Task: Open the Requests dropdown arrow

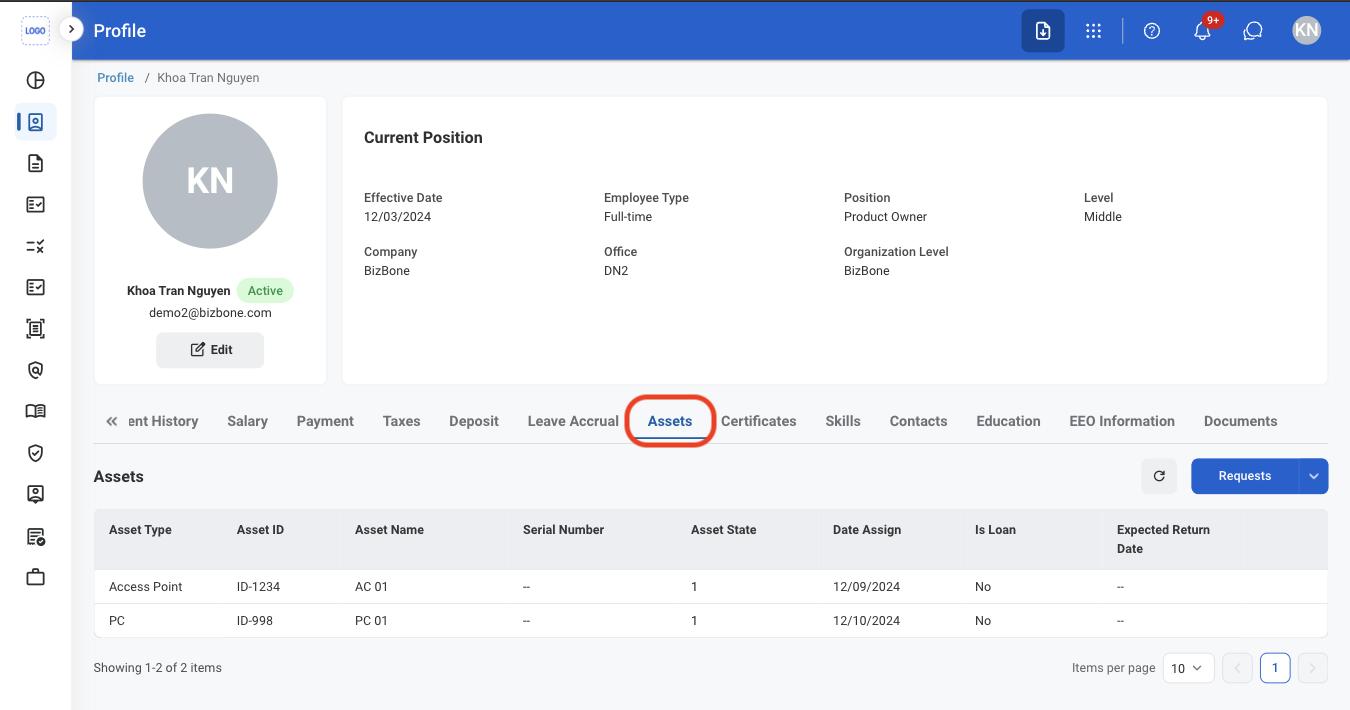Action: coord(1314,476)
